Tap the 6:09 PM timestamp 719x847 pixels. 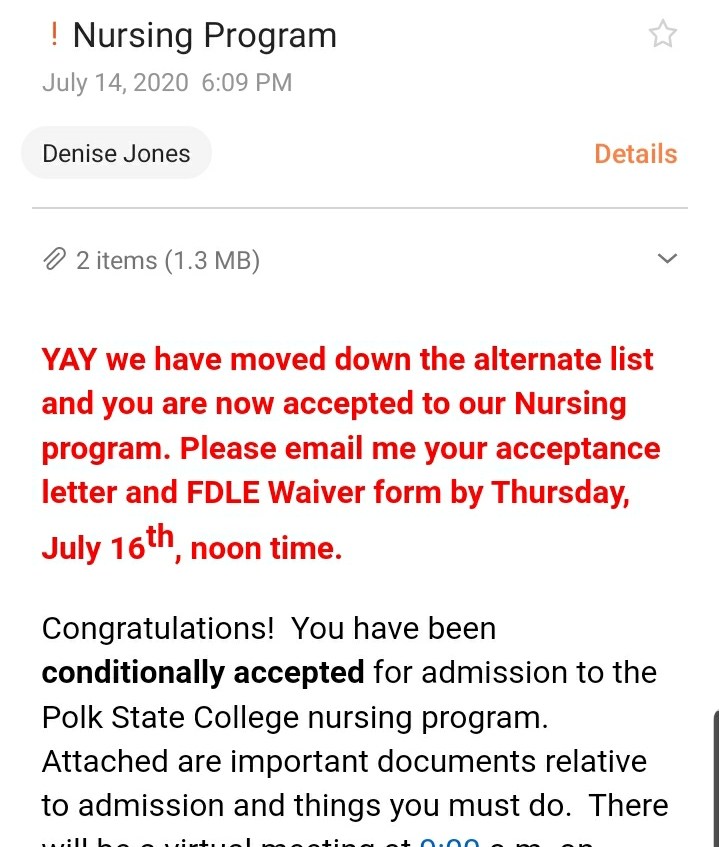coord(247,83)
